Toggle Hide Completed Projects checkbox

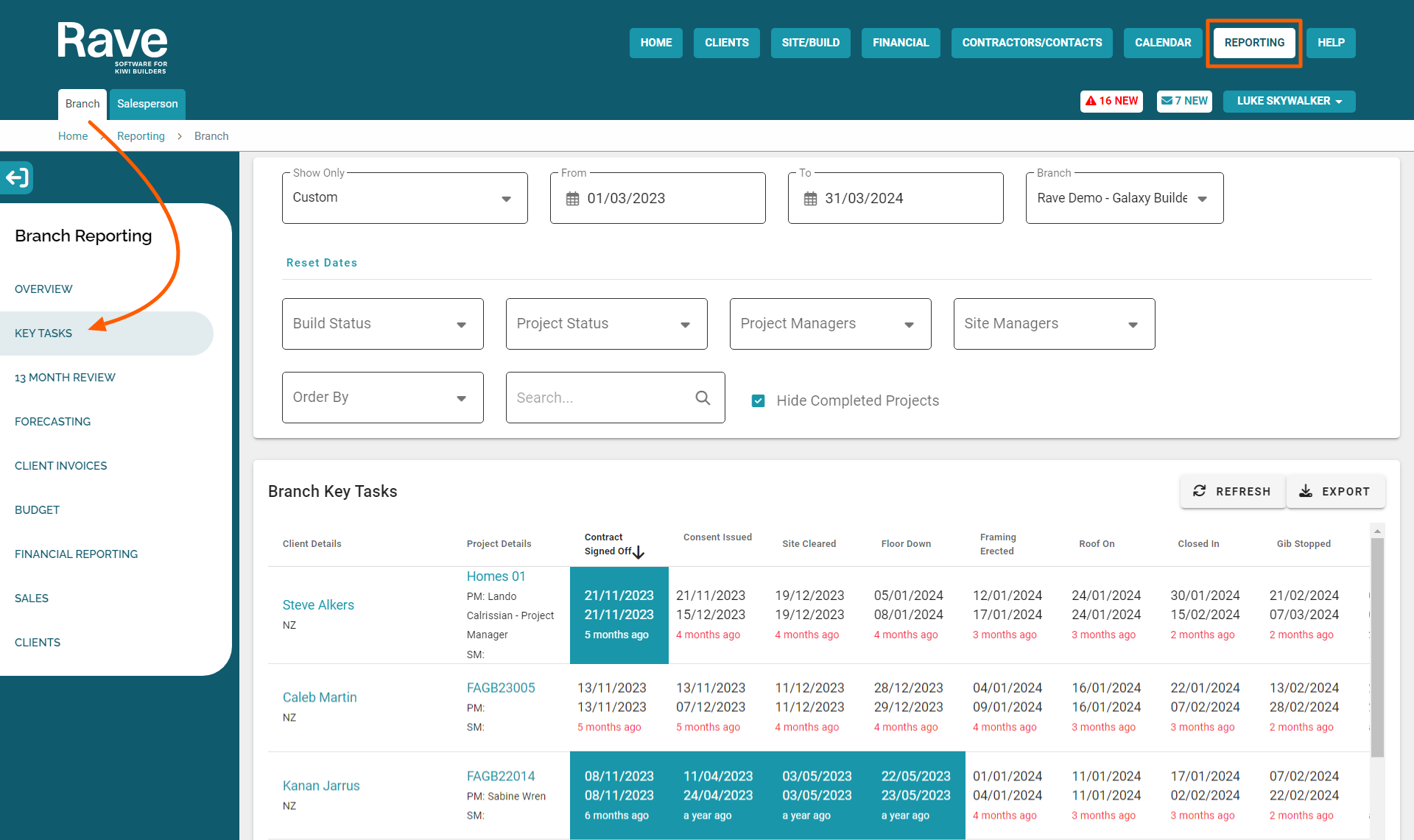[758, 400]
